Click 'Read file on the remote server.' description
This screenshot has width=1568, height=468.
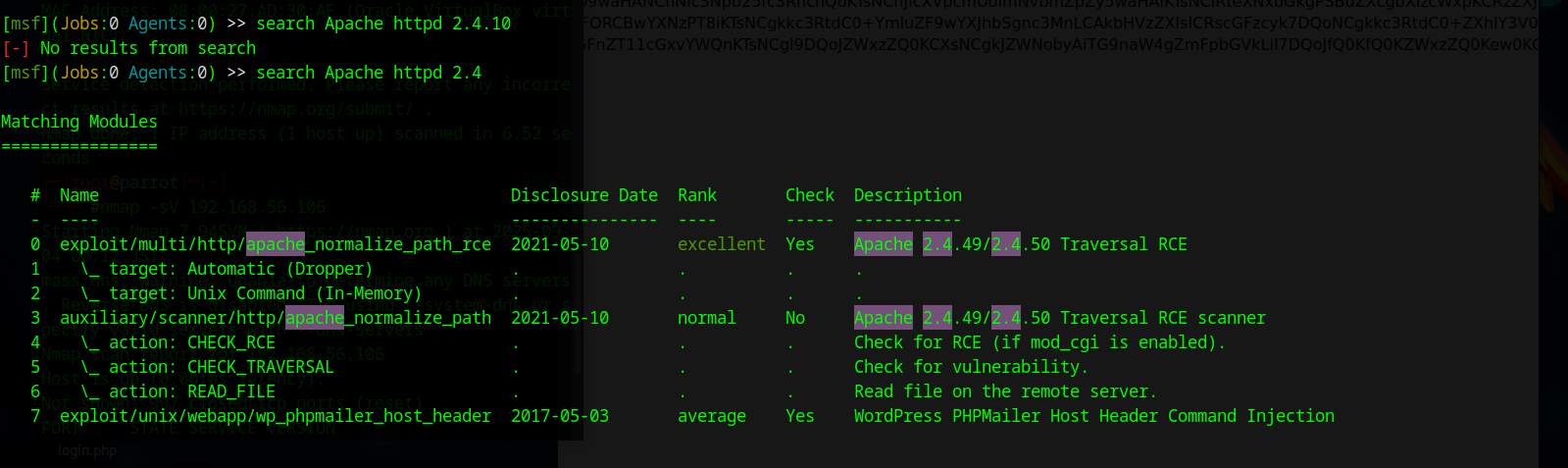[1006, 391]
